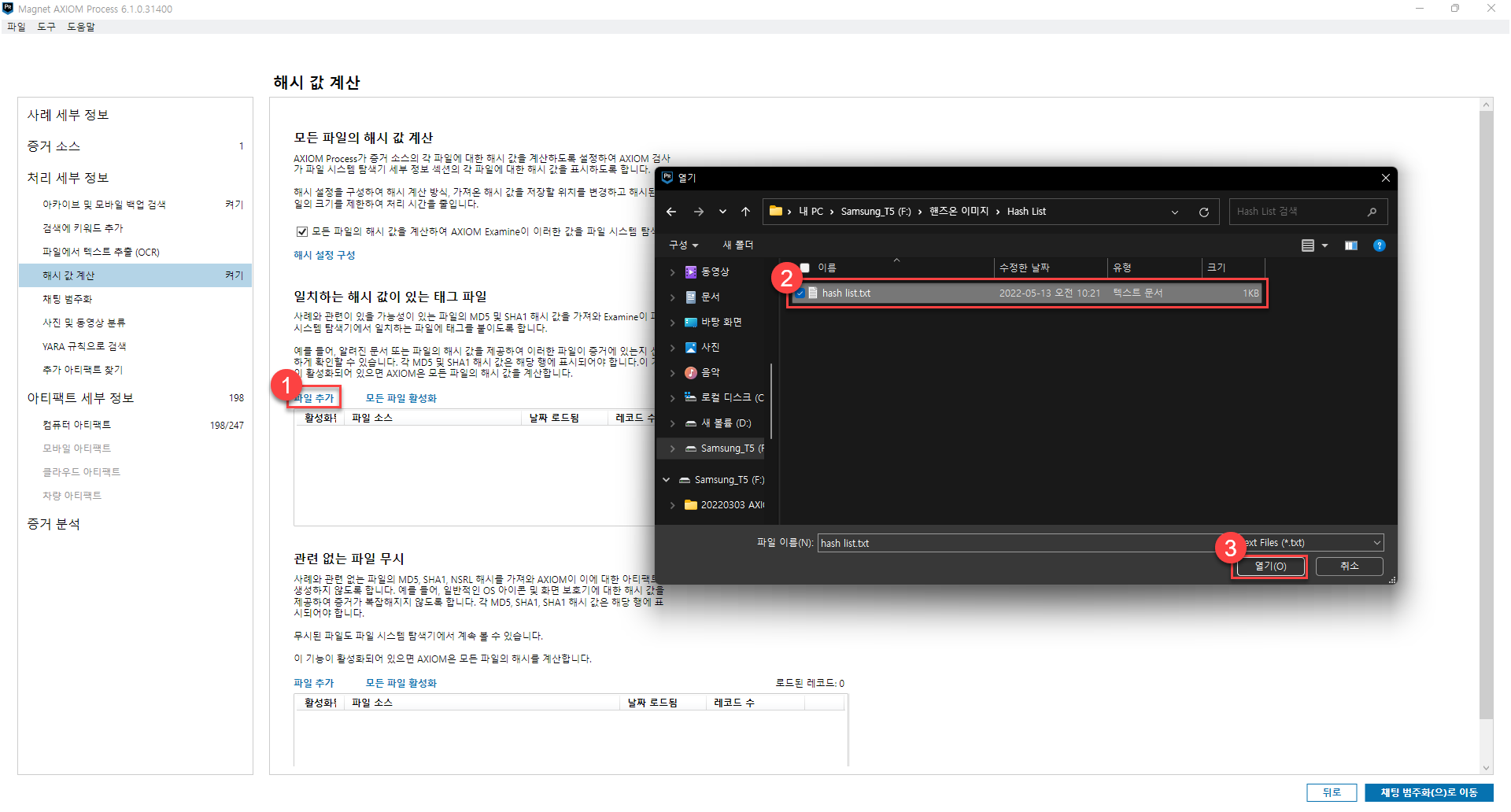Viewport: 1511px width, 812px height.
Task: Open the 도구 menu
Action: (x=46, y=27)
